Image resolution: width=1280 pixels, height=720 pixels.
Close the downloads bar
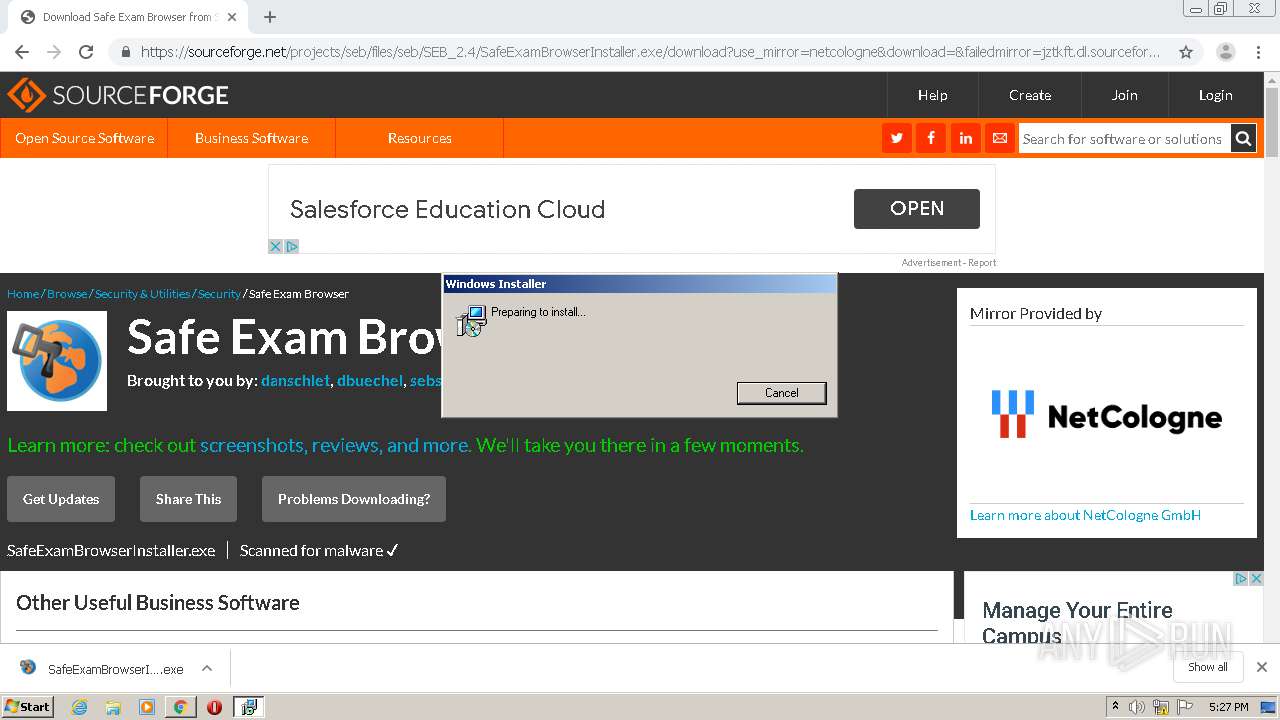(1262, 667)
